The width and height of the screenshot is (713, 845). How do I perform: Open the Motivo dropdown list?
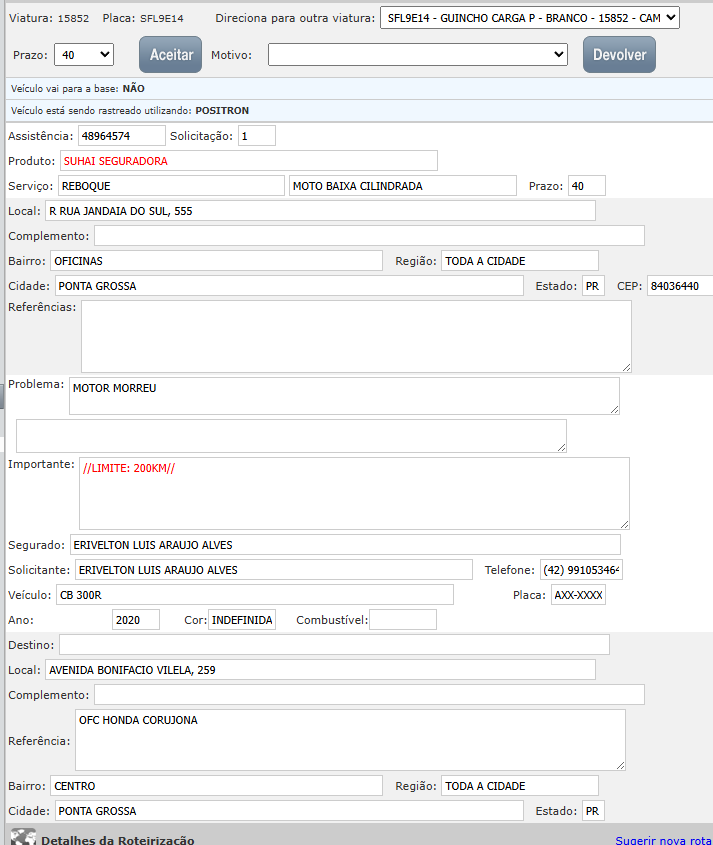(417, 55)
